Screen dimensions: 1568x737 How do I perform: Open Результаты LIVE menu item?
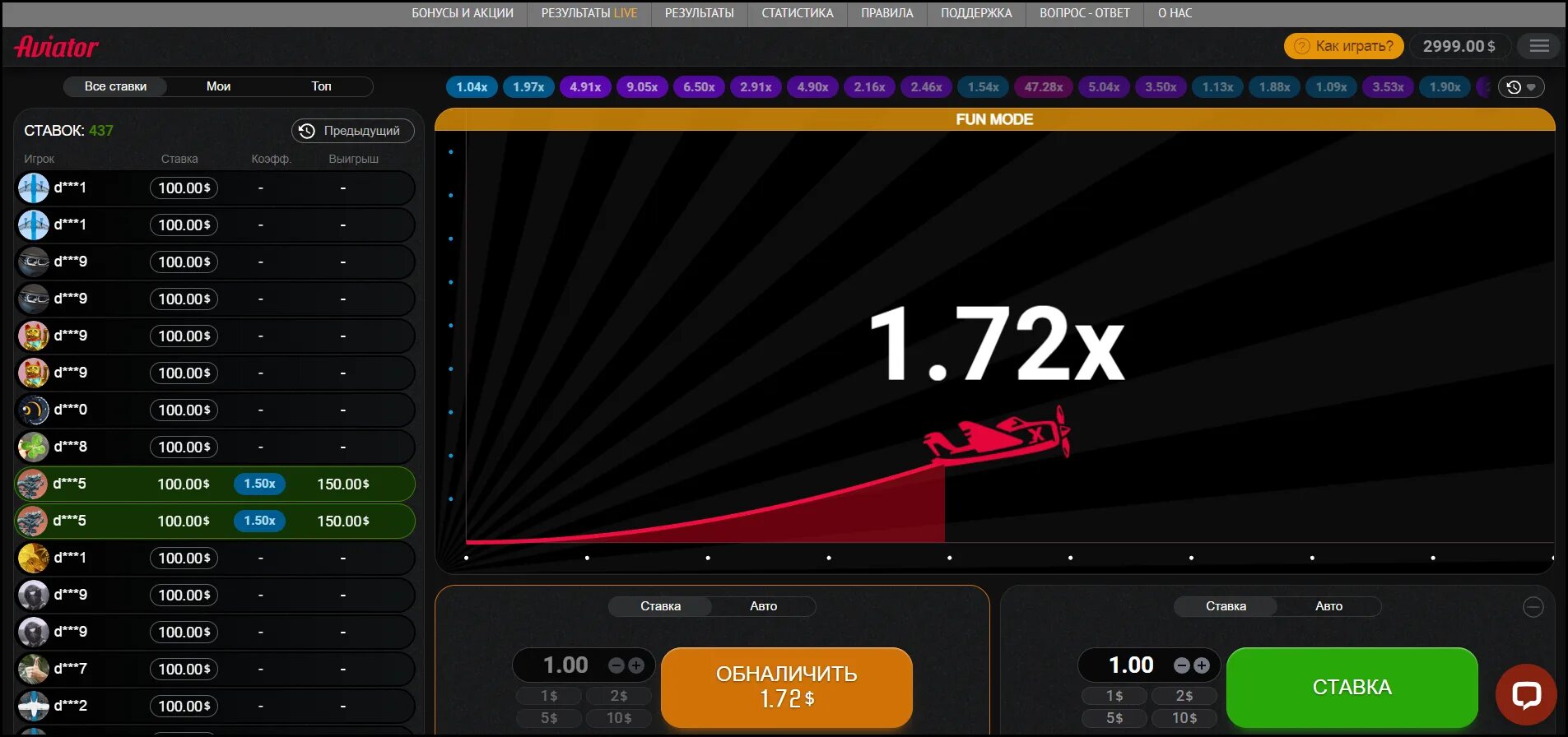[589, 13]
